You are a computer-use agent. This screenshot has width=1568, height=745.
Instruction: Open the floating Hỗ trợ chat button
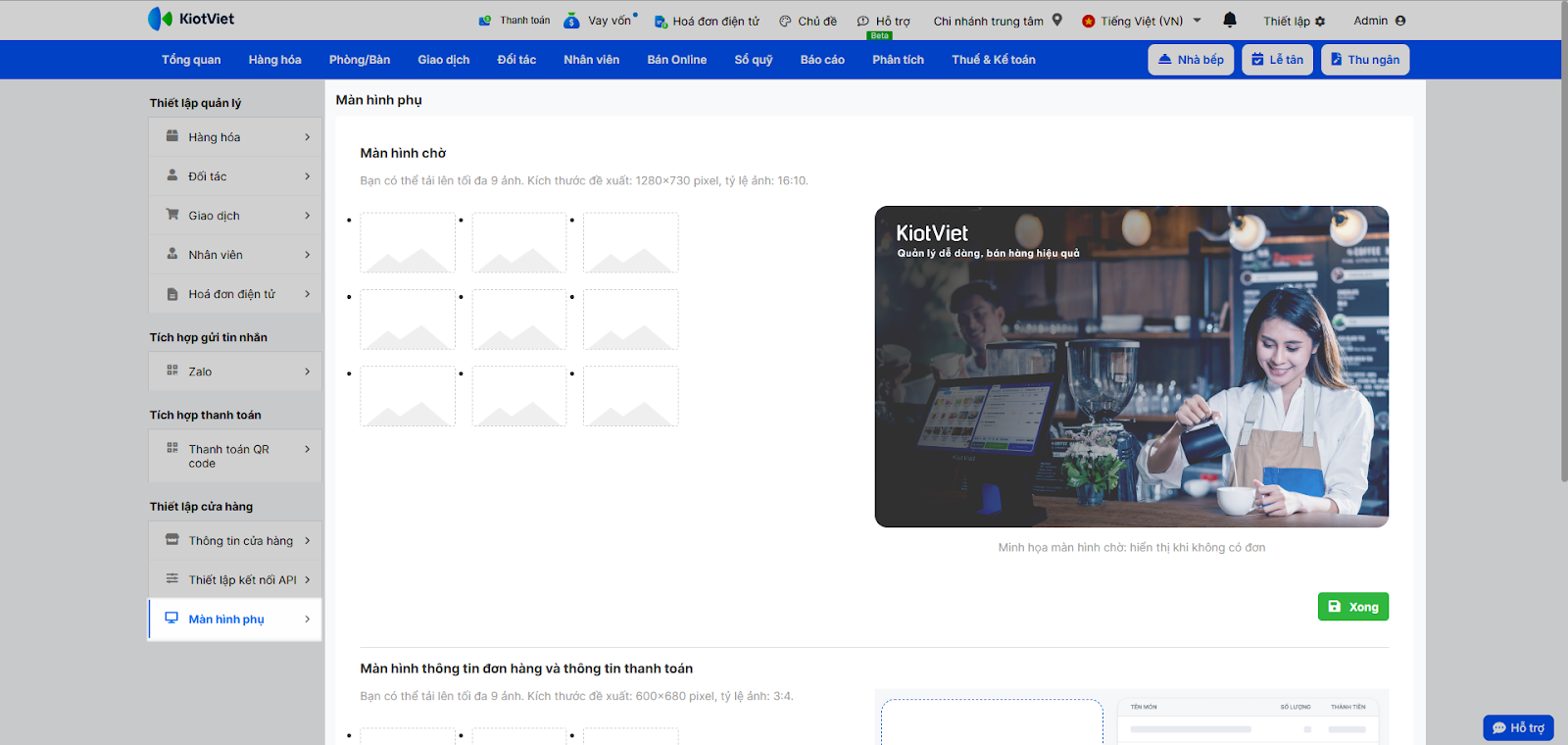pyautogui.click(x=1518, y=727)
